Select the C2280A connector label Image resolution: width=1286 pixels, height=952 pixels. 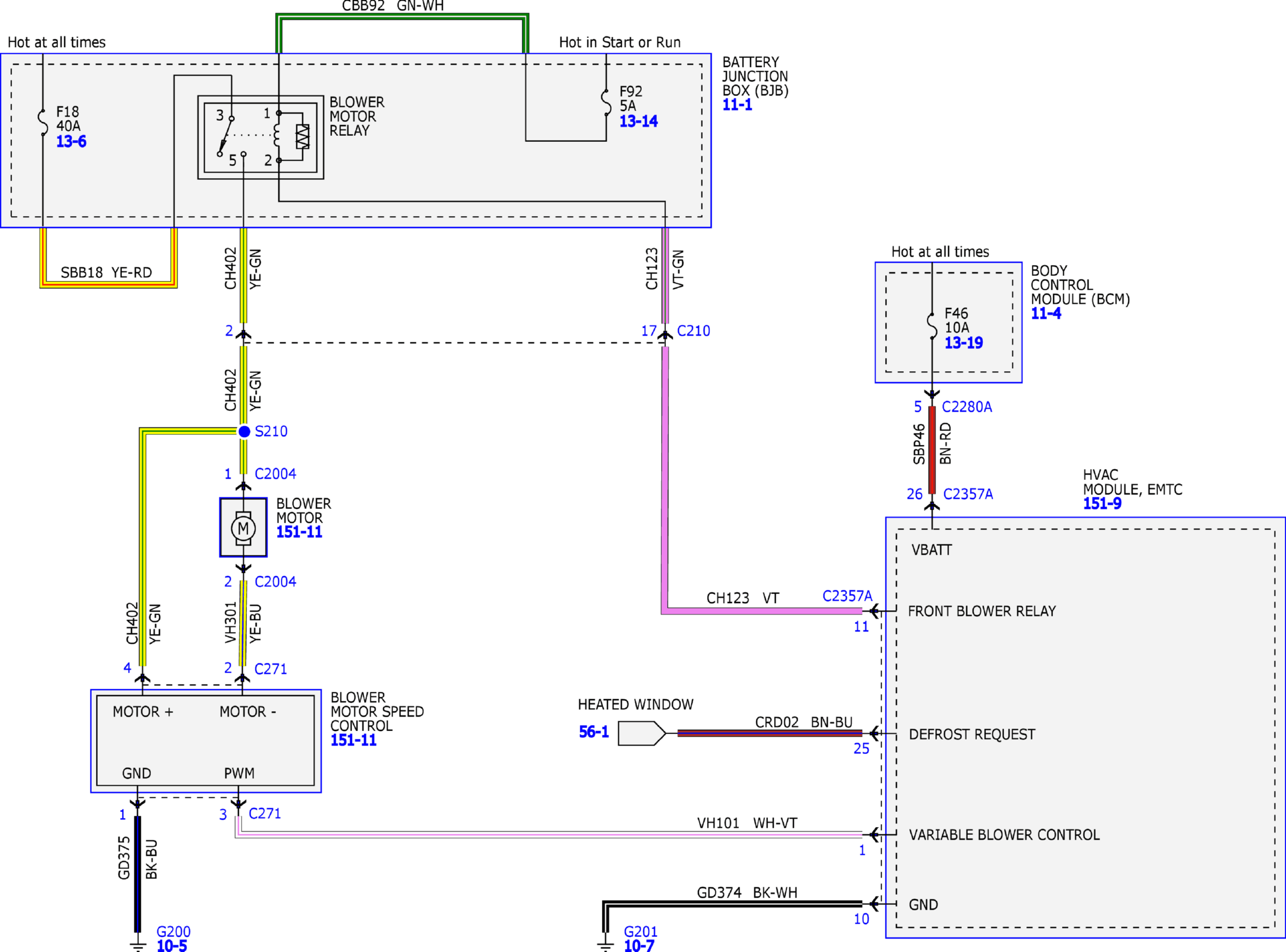(967, 407)
